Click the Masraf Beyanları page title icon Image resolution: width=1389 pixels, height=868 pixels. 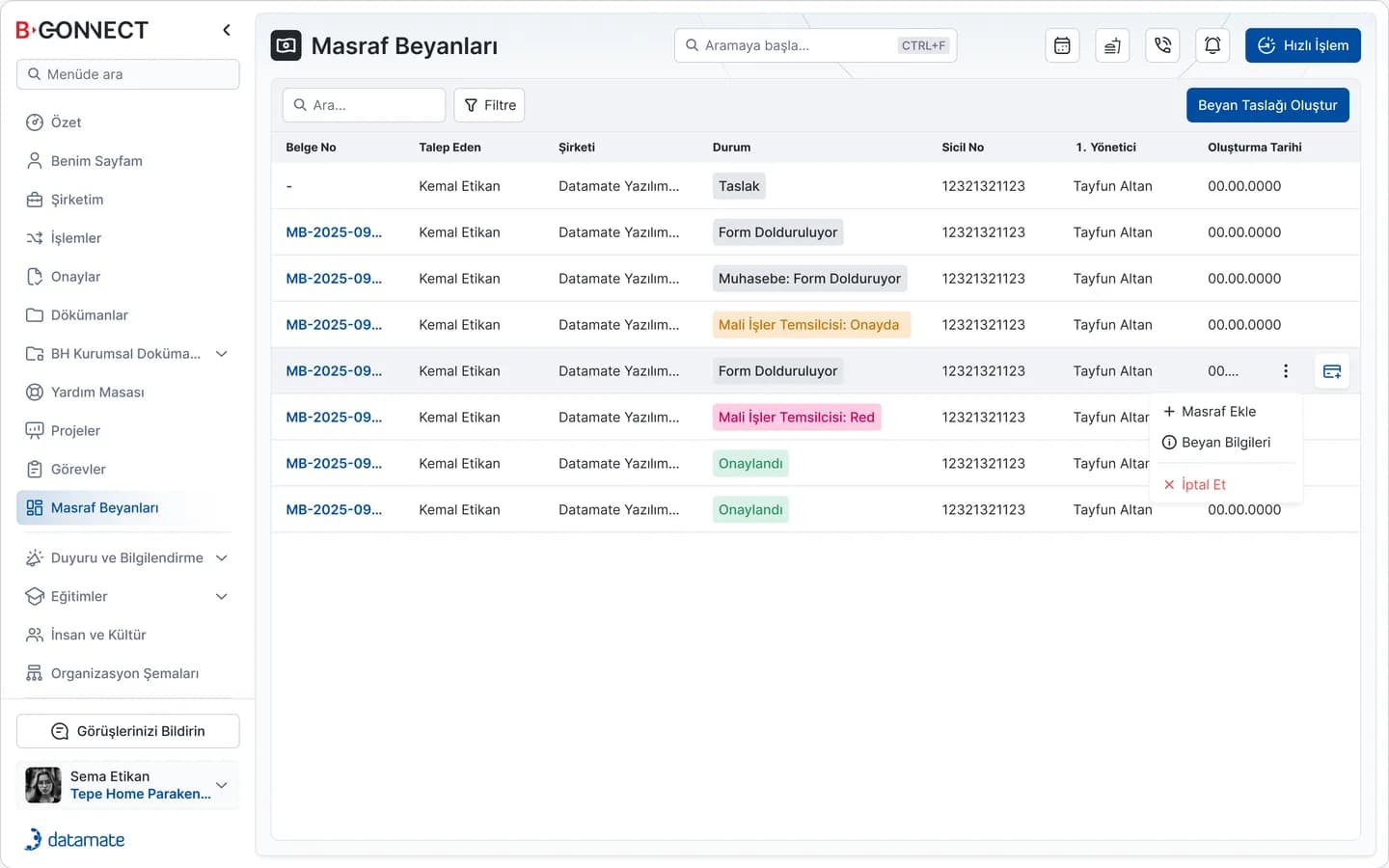click(286, 45)
